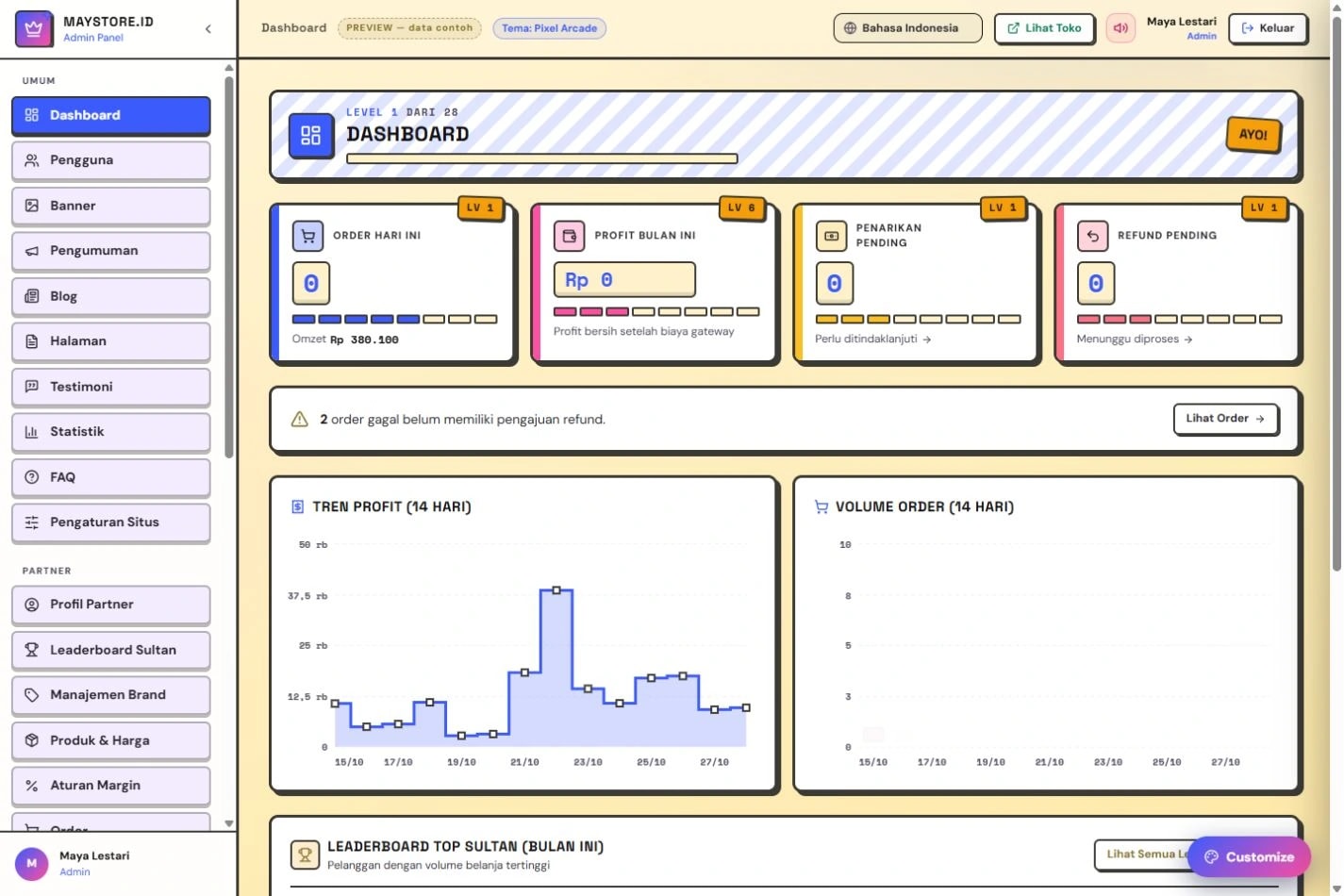The height and width of the screenshot is (896, 1344).
Task: Open the Dashboard menu item
Action: (x=111, y=115)
